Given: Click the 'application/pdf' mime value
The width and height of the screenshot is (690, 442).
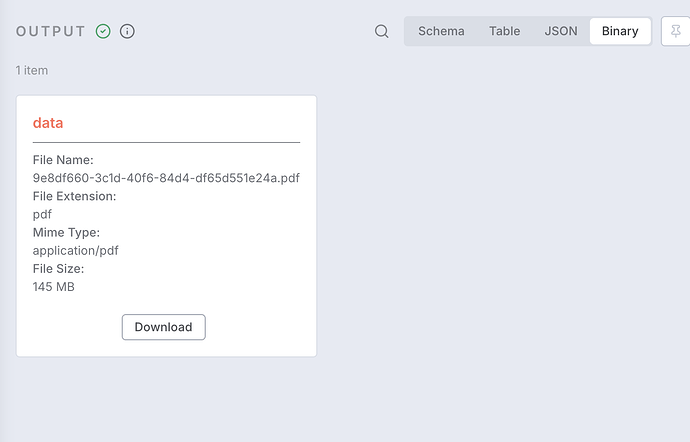Looking at the screenshot, I should pos(76,250).
